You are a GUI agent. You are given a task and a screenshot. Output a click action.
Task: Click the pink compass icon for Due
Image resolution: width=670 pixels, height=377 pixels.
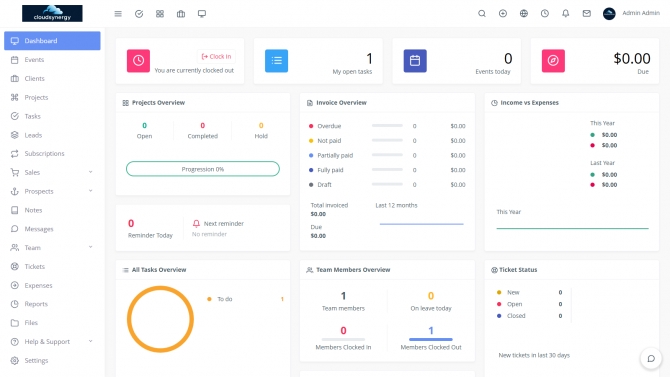[553, 61]
